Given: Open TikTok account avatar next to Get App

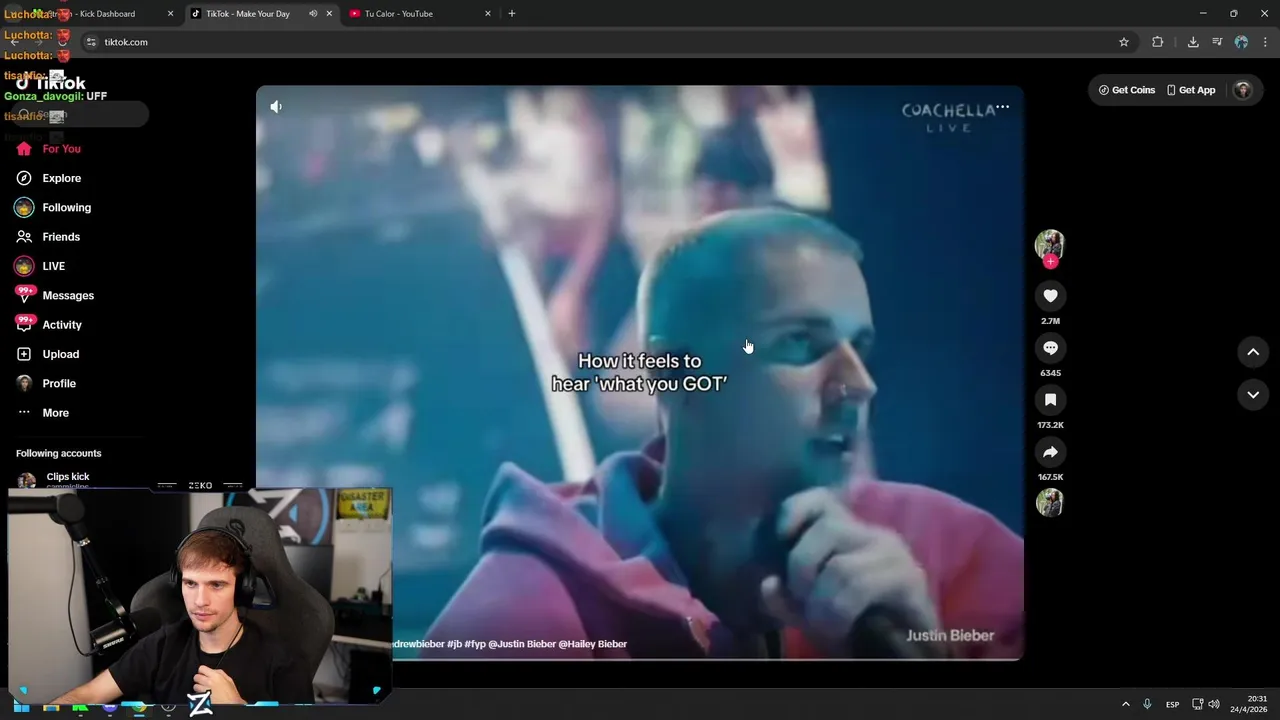Looking at the screenshot, I should click(1243, 90).
